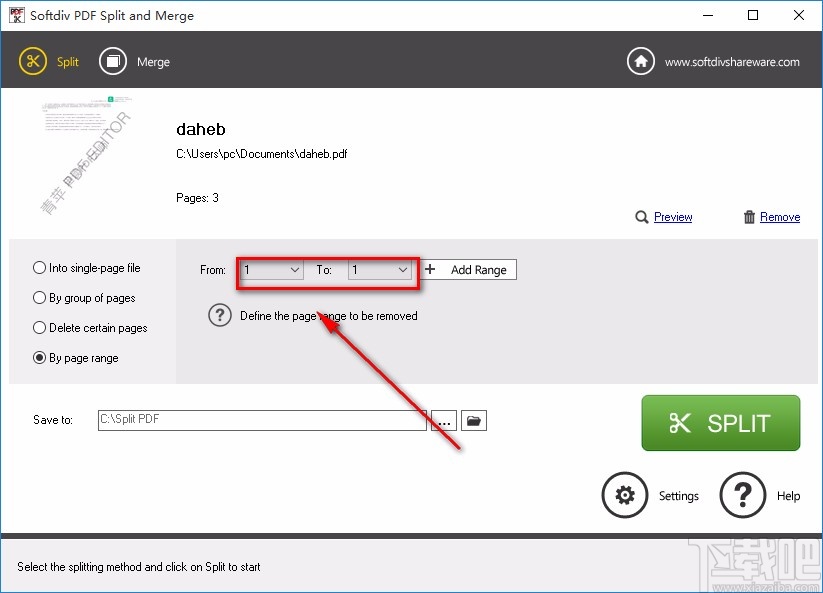
Task: Choose Into single-page file option
Action: [87, 268]
